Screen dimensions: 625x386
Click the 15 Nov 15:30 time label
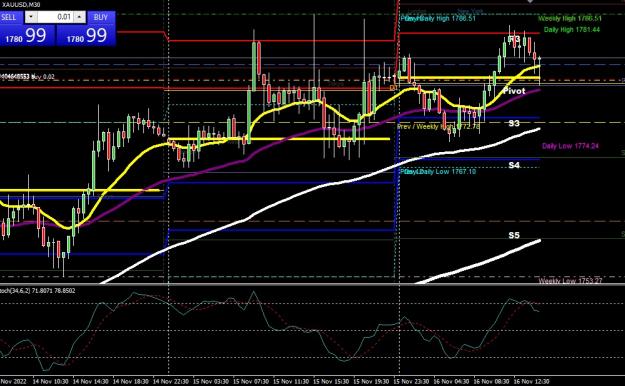click(x=332, y=381)
